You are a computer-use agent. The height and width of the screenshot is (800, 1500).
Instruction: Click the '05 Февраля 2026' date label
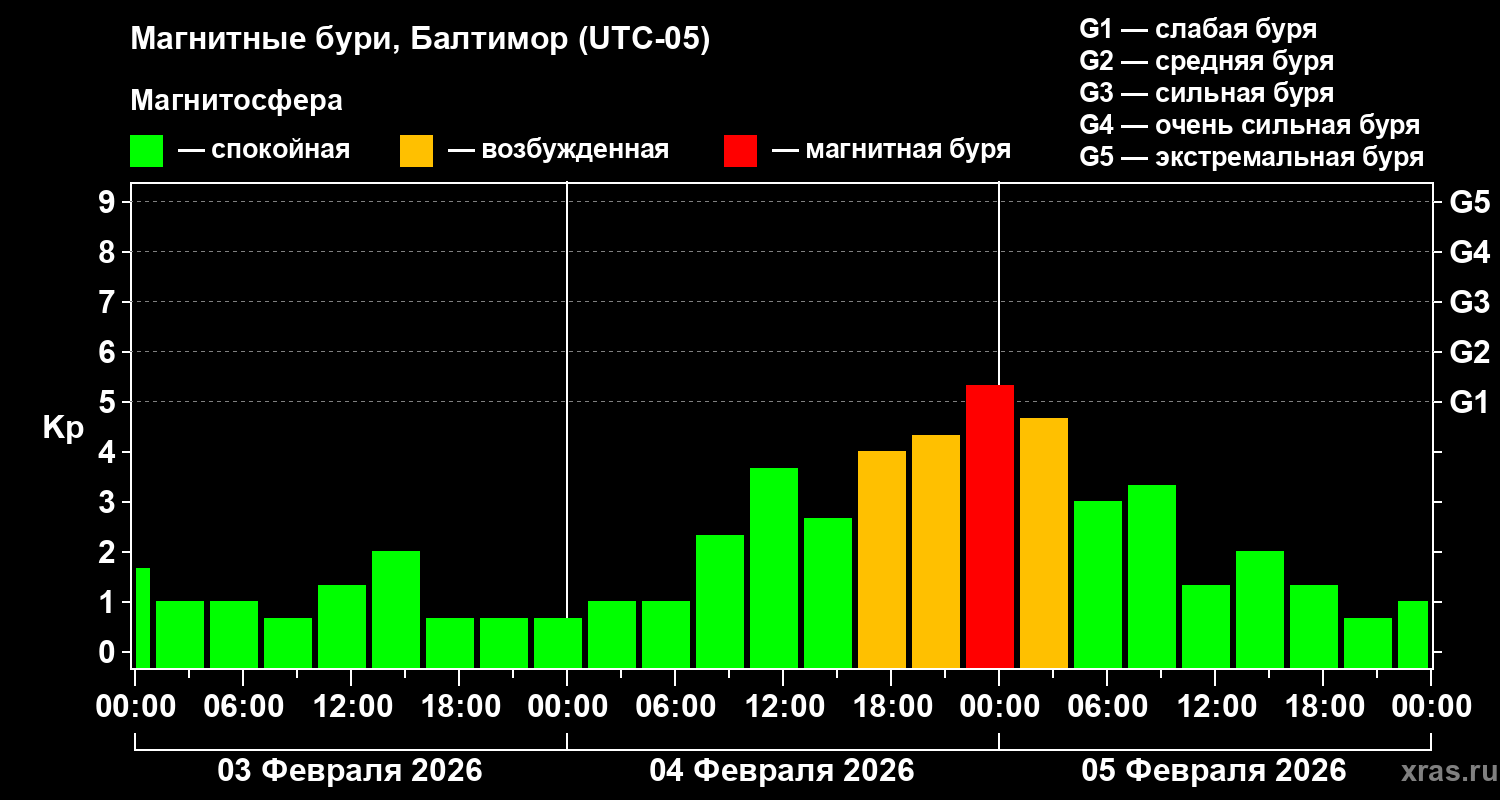[x=1214, y=771]
